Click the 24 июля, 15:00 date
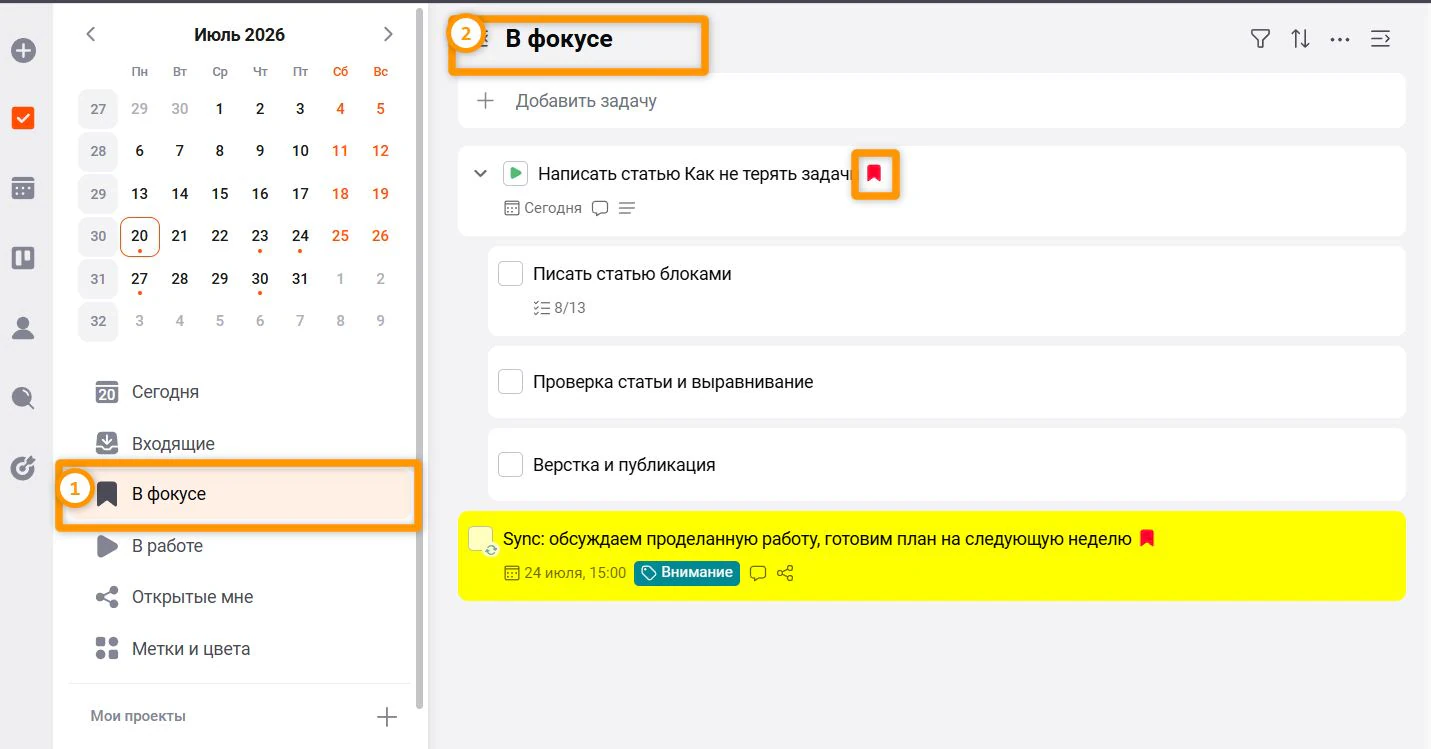1431x749 pixels. click(x=565, y=573)
